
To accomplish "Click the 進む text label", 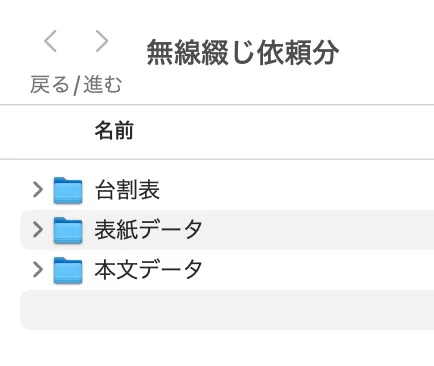I will [x=102, y=84].
